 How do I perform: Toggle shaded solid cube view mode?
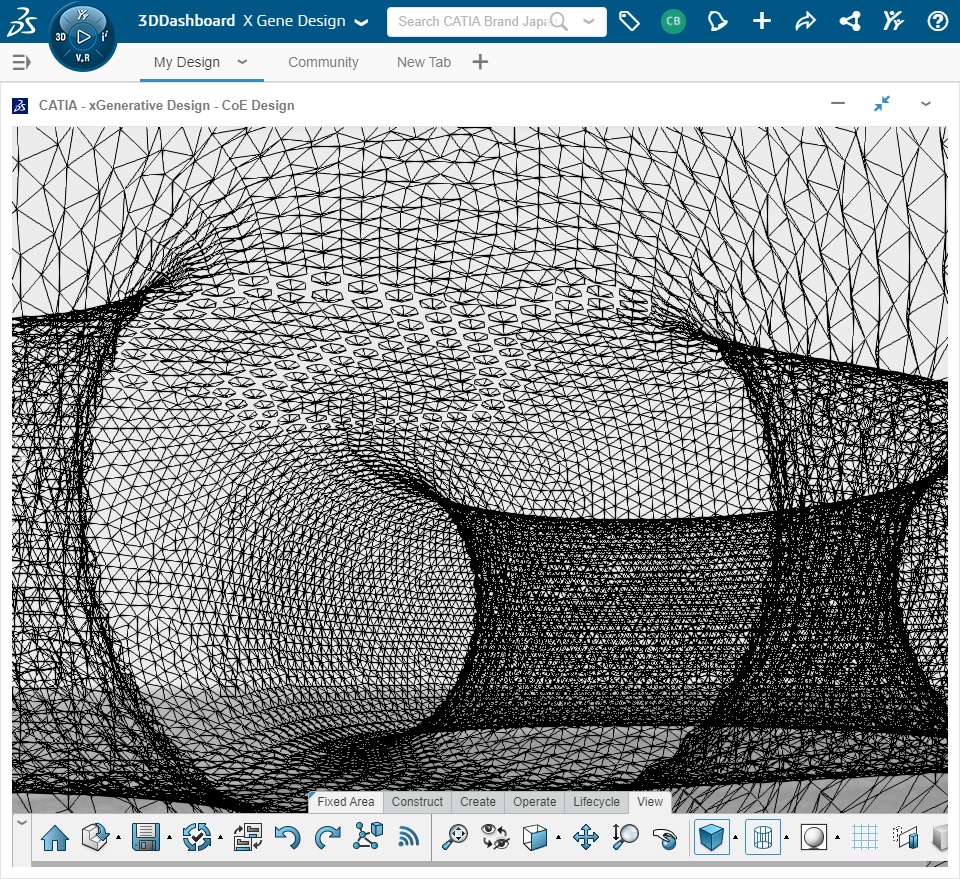[x=711, y=837]
